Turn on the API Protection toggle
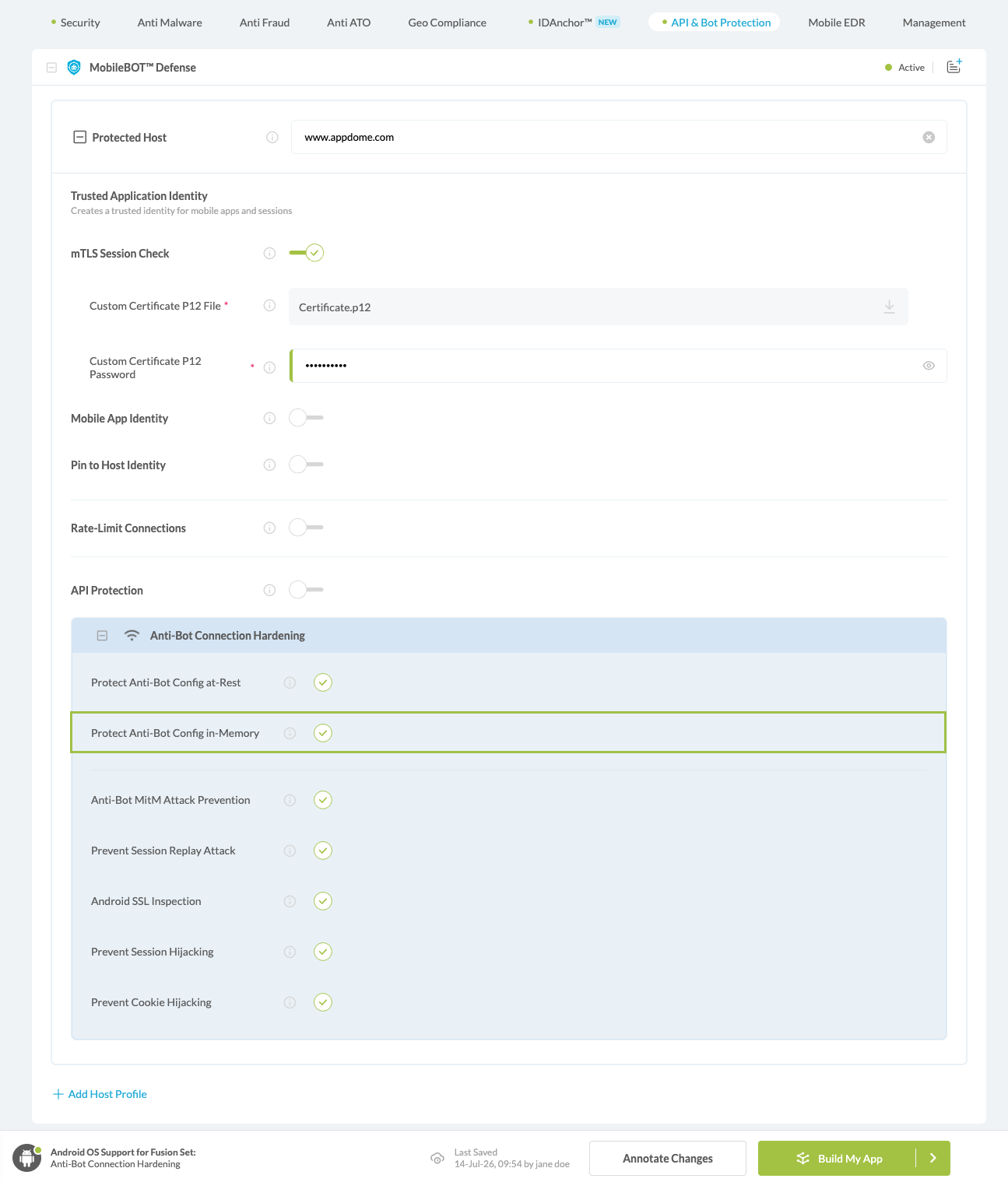1008x1182 pixels. point(306,590)
